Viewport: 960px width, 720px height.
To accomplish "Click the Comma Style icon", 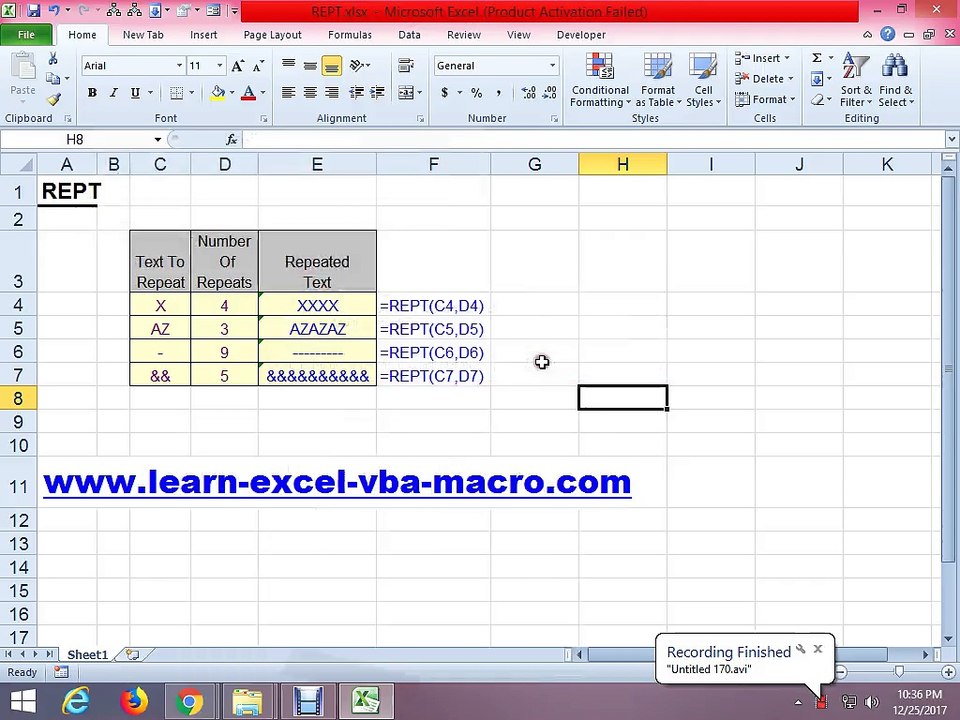I will pyautogui.click(x=499, y=92).
